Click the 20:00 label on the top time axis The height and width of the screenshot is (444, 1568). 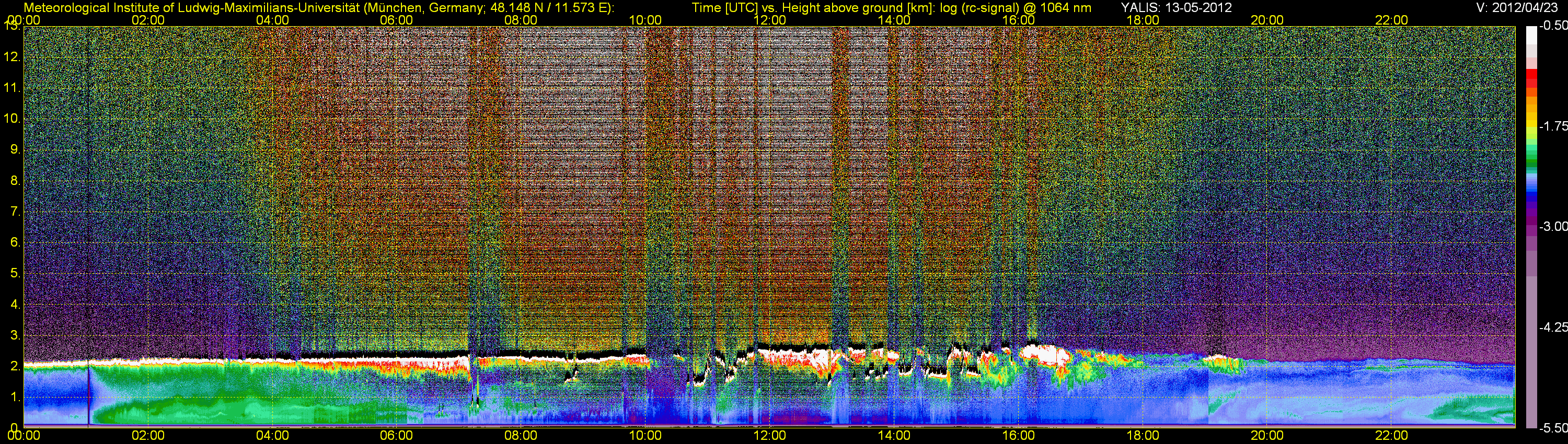pos(1267,20)
